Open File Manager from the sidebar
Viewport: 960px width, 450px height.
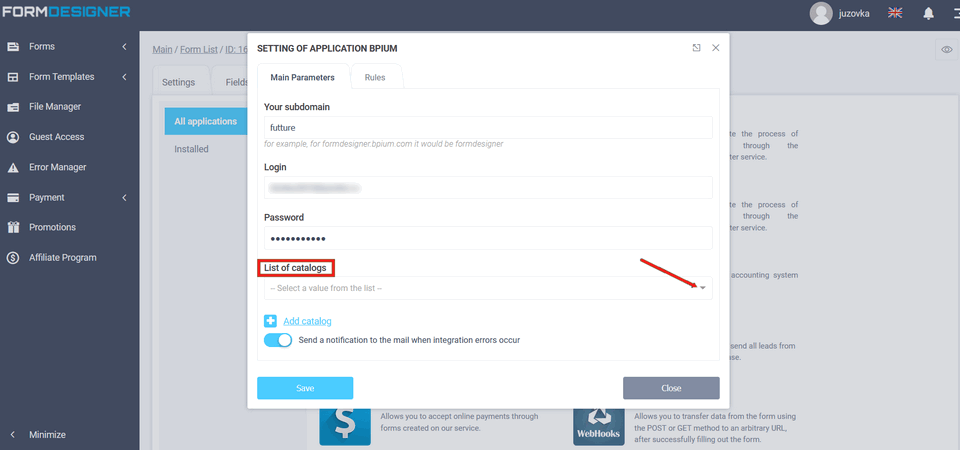point(55,107)
